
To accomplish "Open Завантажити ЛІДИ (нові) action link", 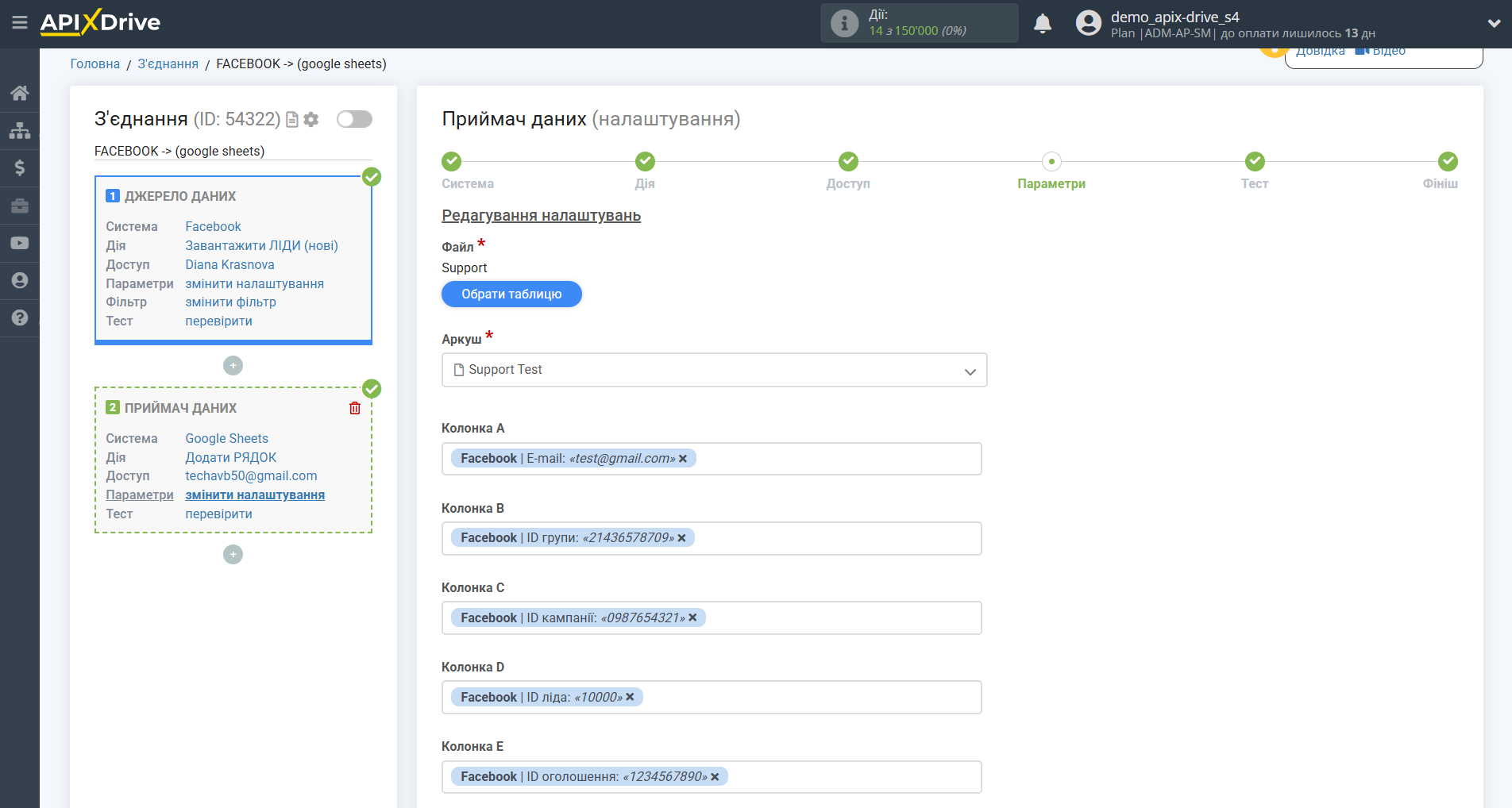I will point(261,246).
